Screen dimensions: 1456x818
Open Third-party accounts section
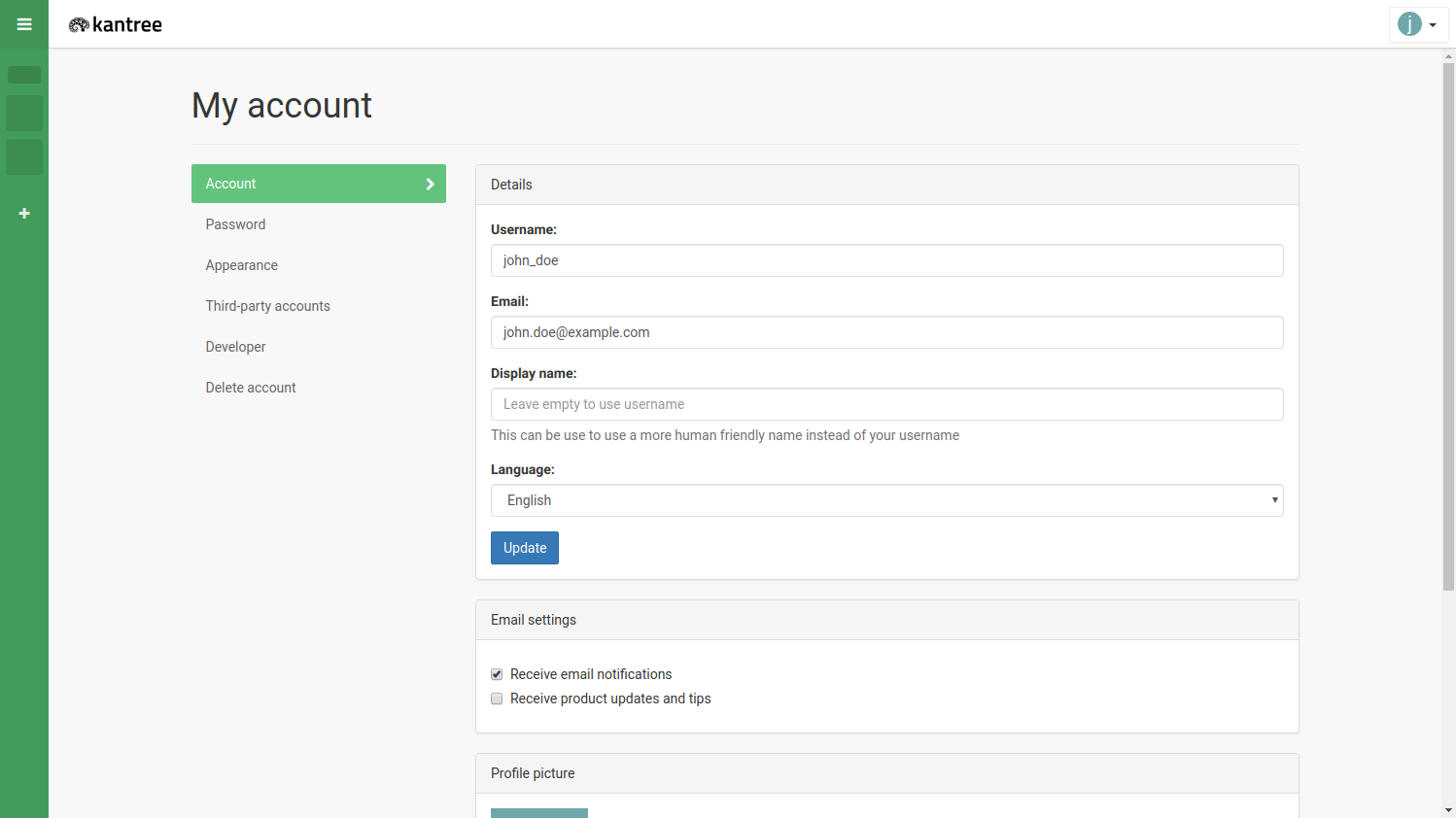click(x=319, y=306)
